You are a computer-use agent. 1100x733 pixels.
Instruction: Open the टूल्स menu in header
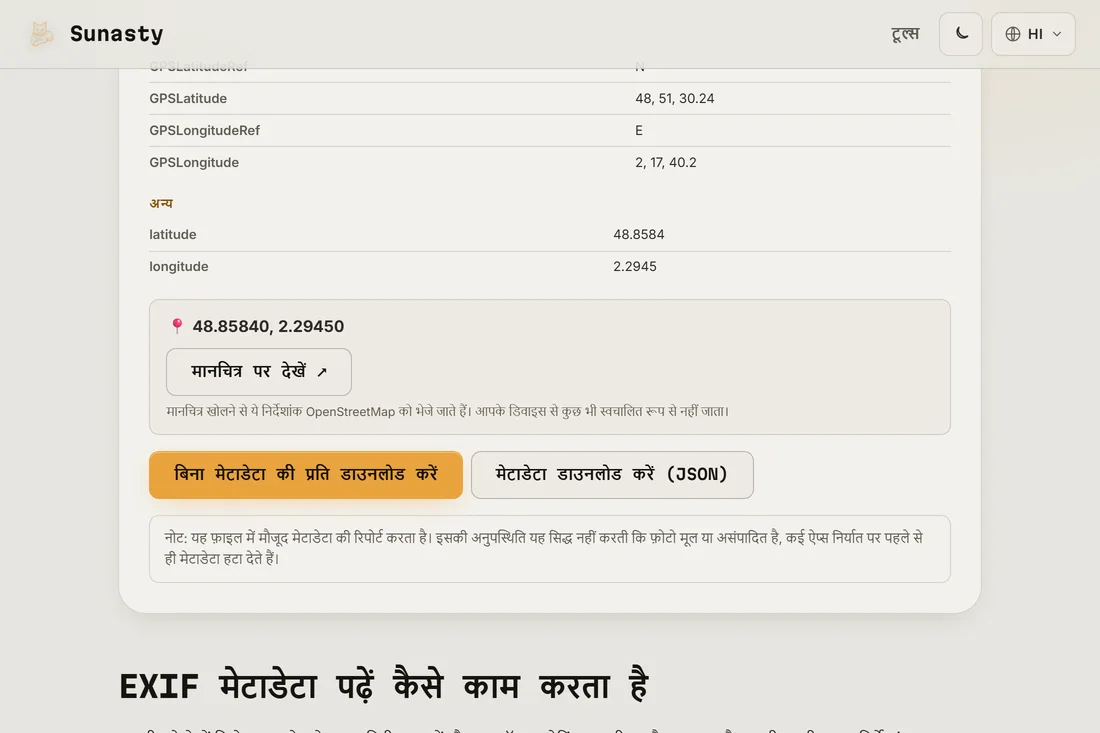pos(905,34)
